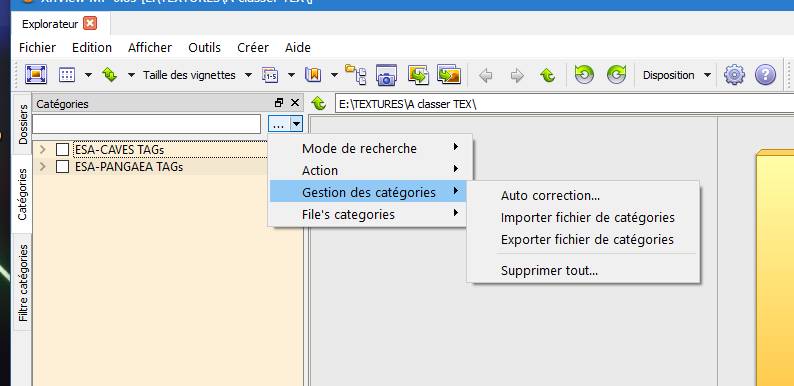Expand the ESA-PANGAEA TAGs tree node
The image size is (794, 386).
pos(43,166)
